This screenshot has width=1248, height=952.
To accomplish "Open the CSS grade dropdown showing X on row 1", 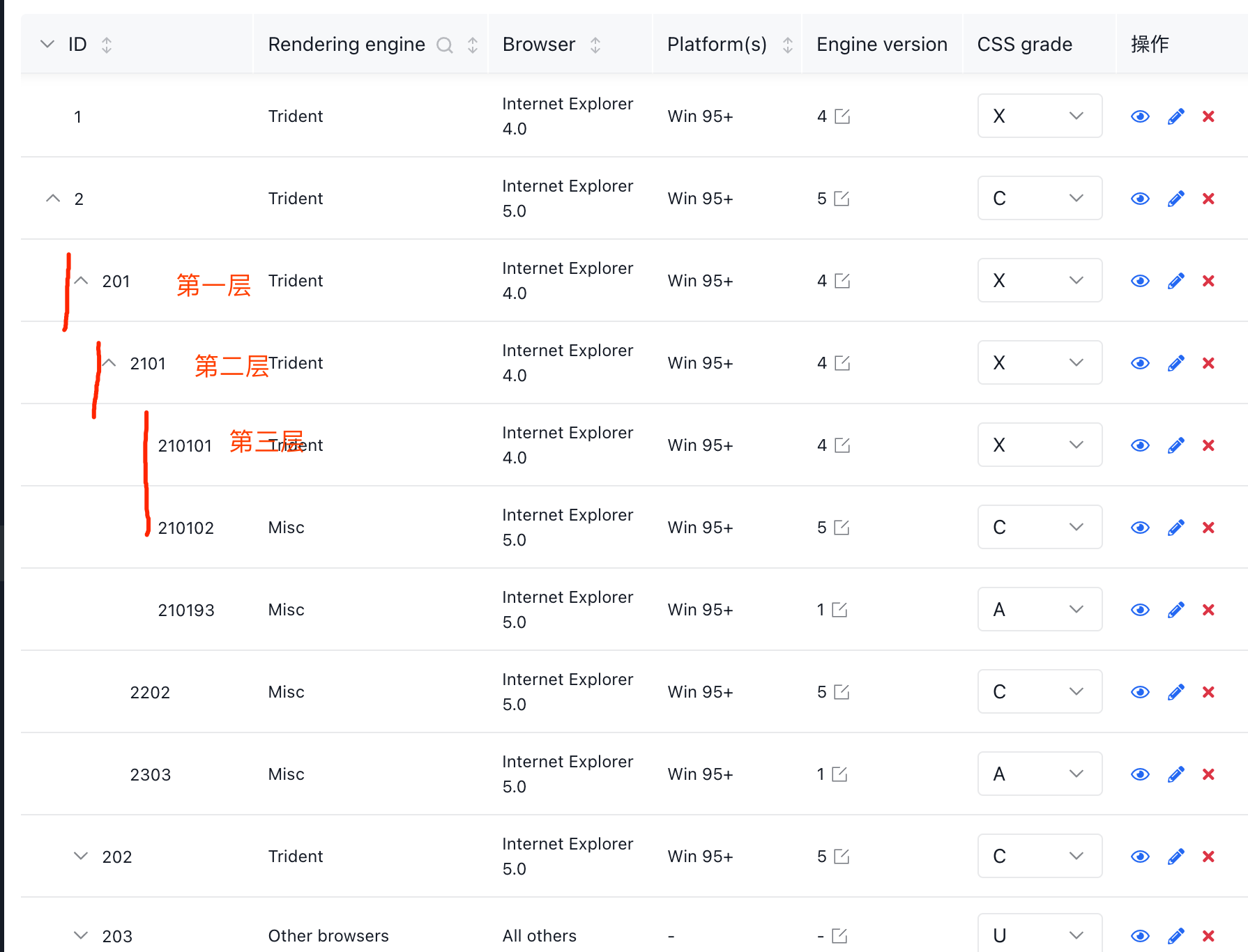I will (1040, 116).
